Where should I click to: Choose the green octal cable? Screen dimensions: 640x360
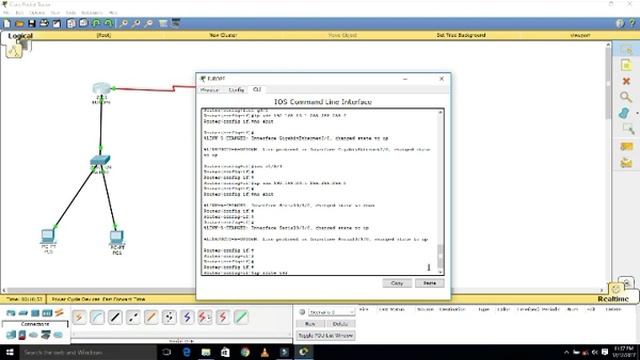pyautogui.click(x=241, y=317)
